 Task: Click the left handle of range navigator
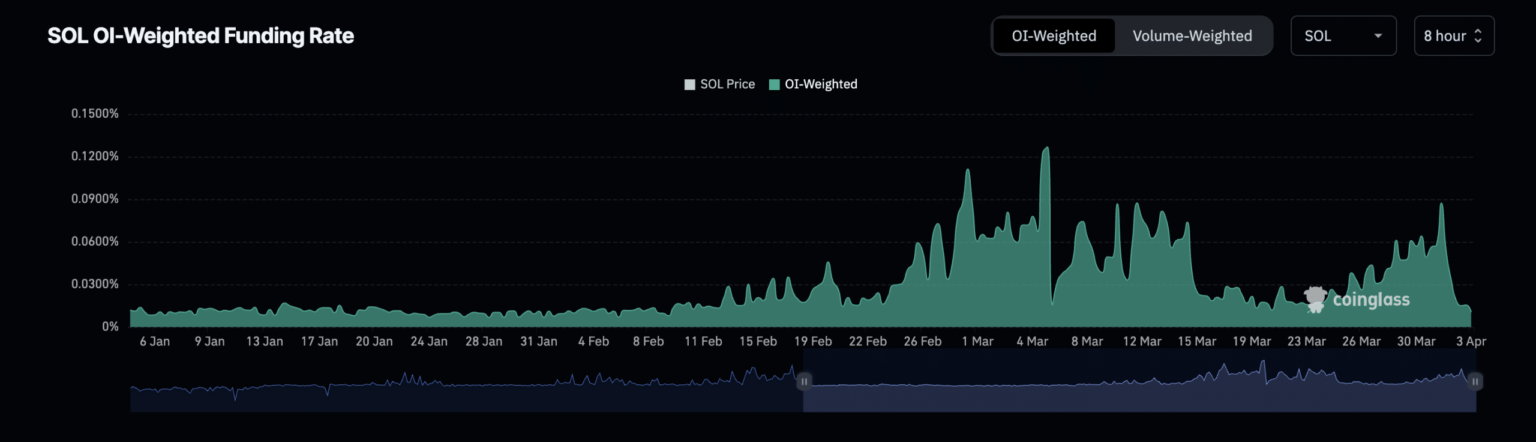[803, 380]
